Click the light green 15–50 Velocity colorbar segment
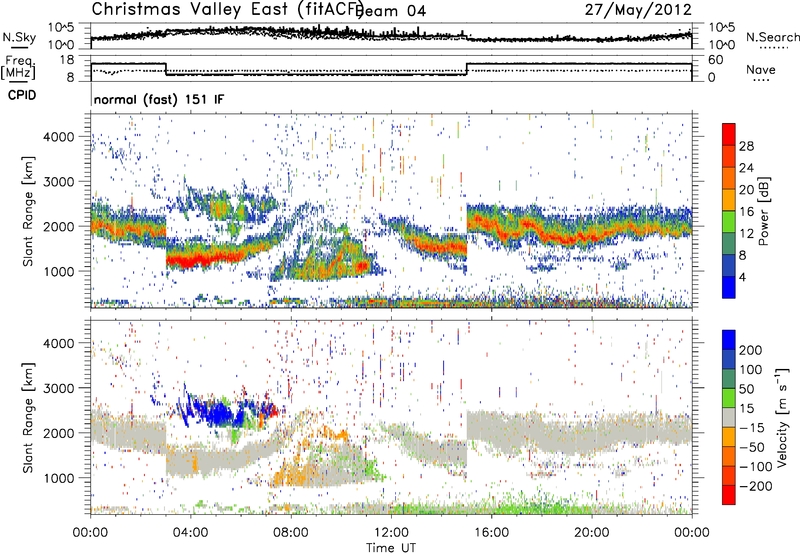This screenshot has width=800, height=554. click(729, 398)
